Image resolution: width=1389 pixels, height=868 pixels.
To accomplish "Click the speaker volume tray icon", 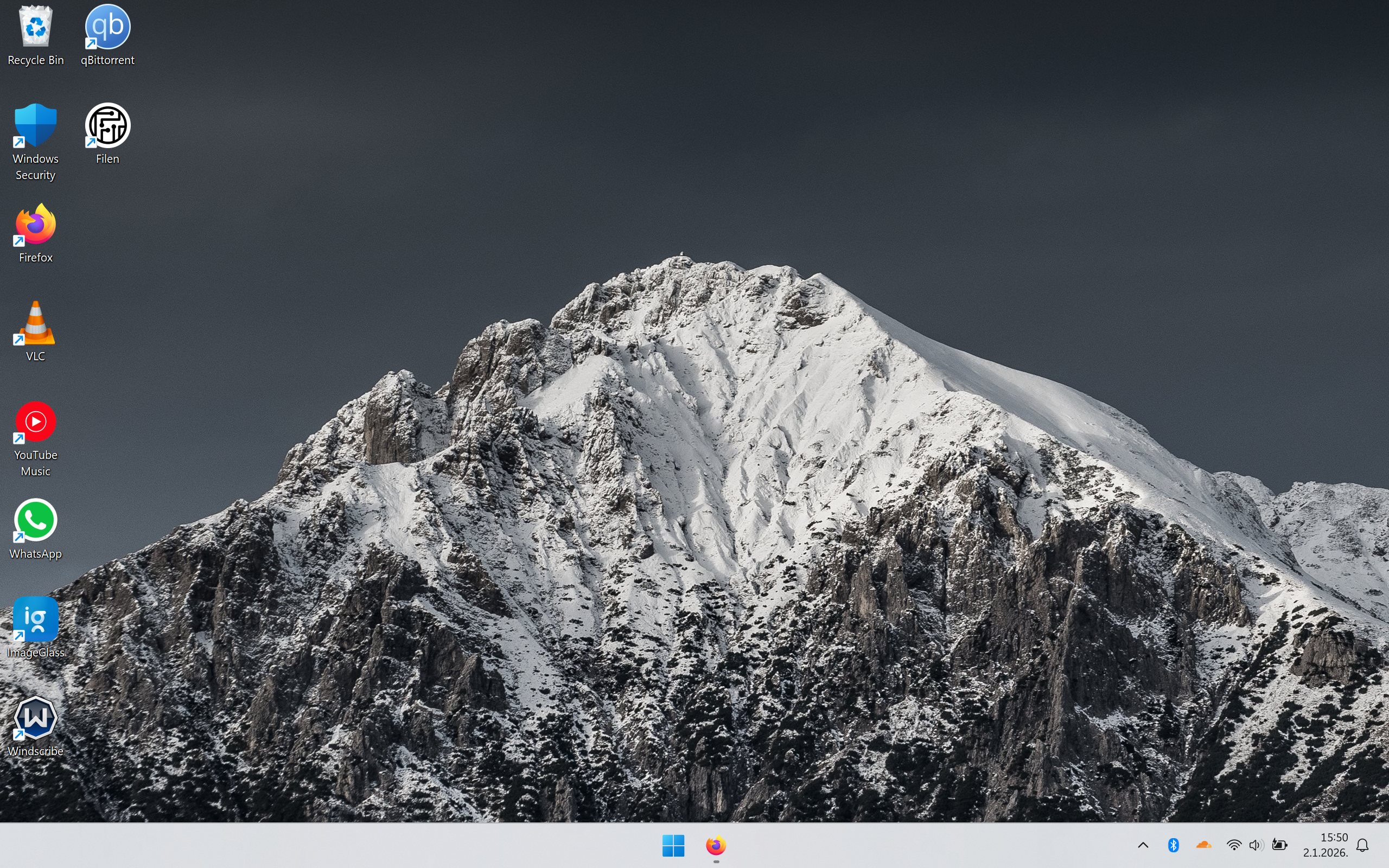I will tap(1256, 845).
